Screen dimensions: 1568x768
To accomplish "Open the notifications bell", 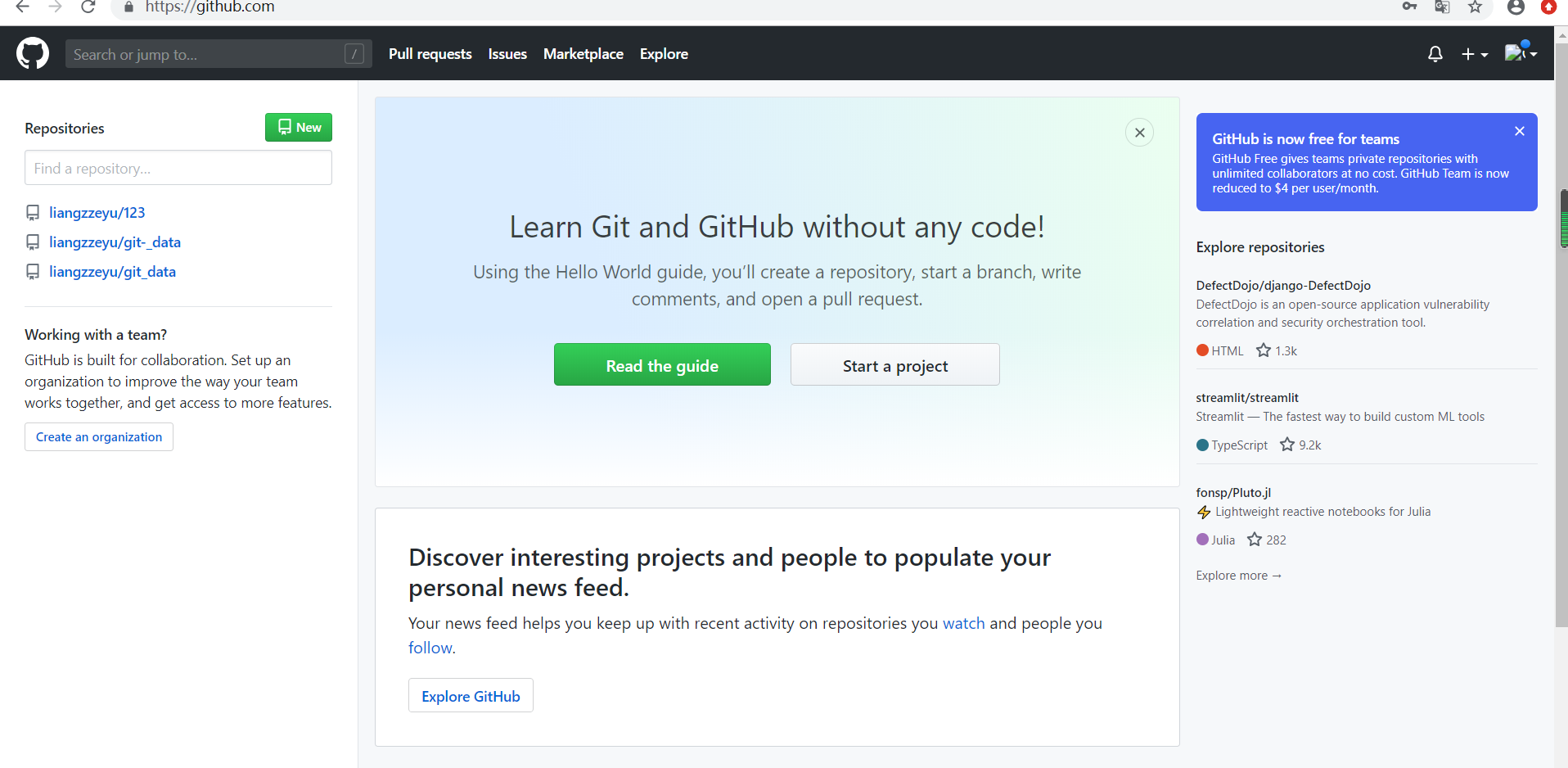I will coord(1435,54).
